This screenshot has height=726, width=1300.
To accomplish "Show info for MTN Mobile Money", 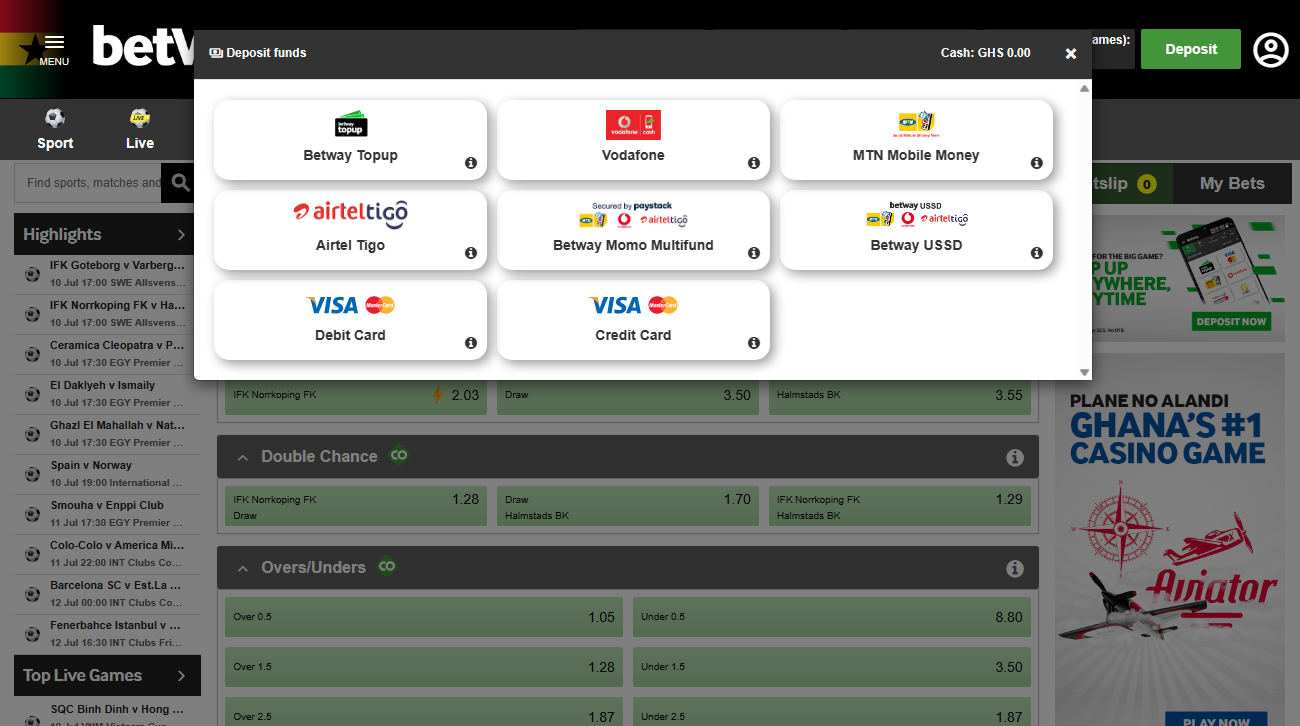I will click(1037, 163).
